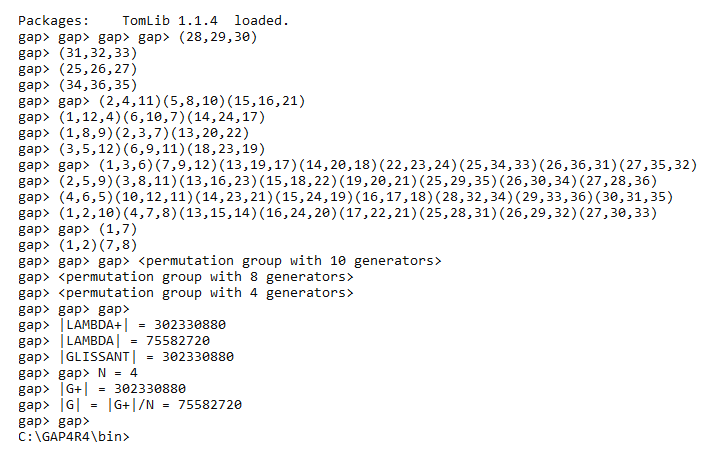Screen dimensions: 708x454
Task: Click the (25,26,27) cycle line
Action: (x=98, y=69)
